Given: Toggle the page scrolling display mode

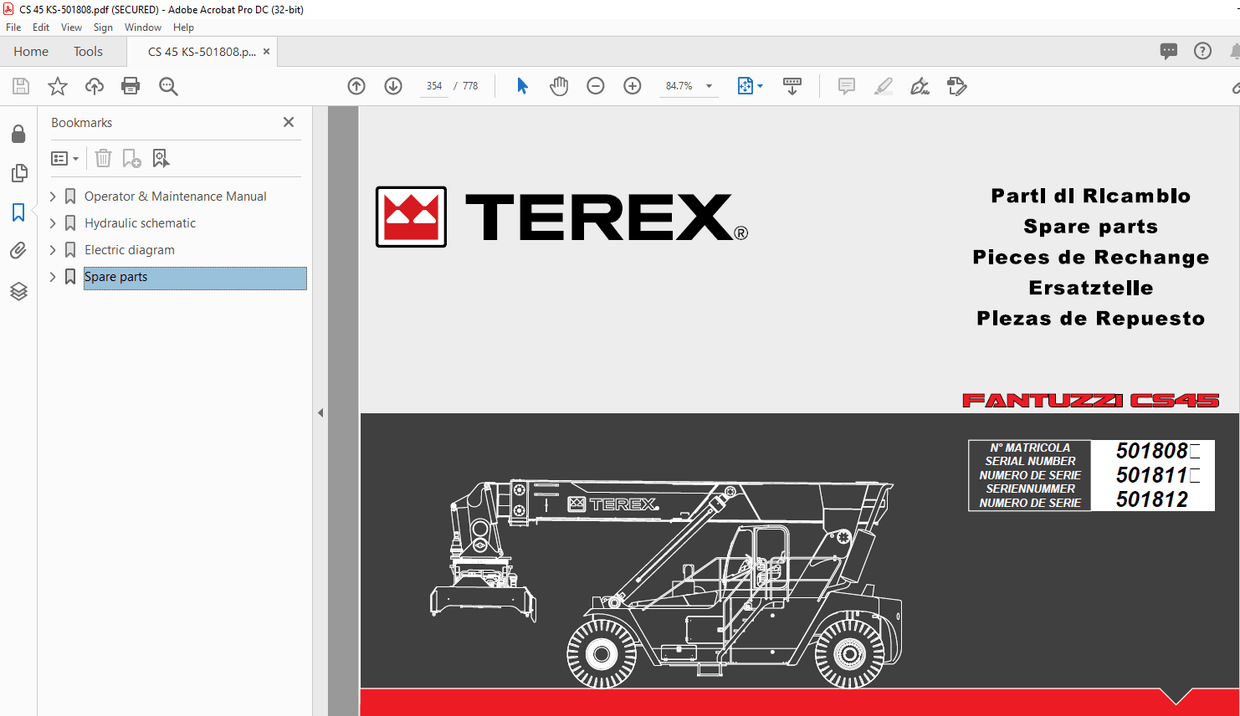Looking at the screenshot, I should click(x=792, y=86).
